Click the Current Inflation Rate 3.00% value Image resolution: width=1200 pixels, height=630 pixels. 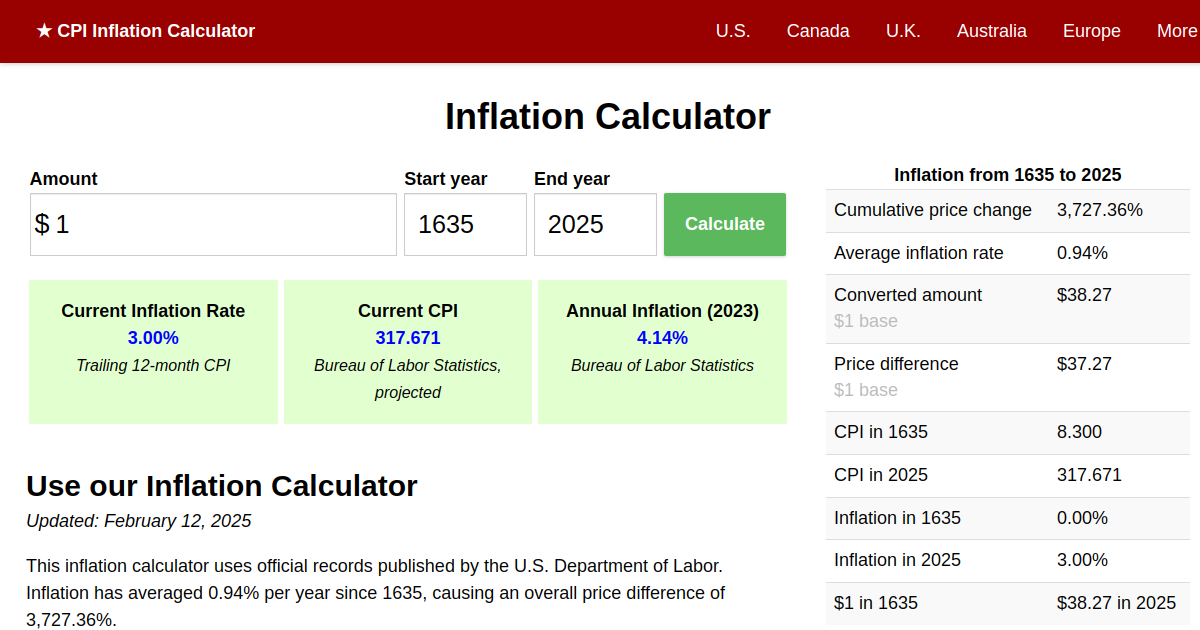[x=153, y=338]
